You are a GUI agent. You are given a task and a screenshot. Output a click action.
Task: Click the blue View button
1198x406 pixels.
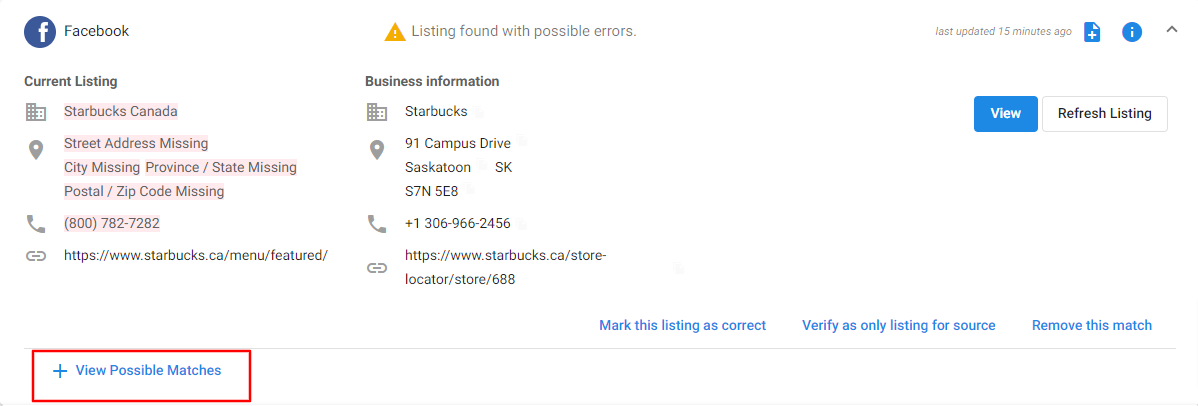(1005, 113)
